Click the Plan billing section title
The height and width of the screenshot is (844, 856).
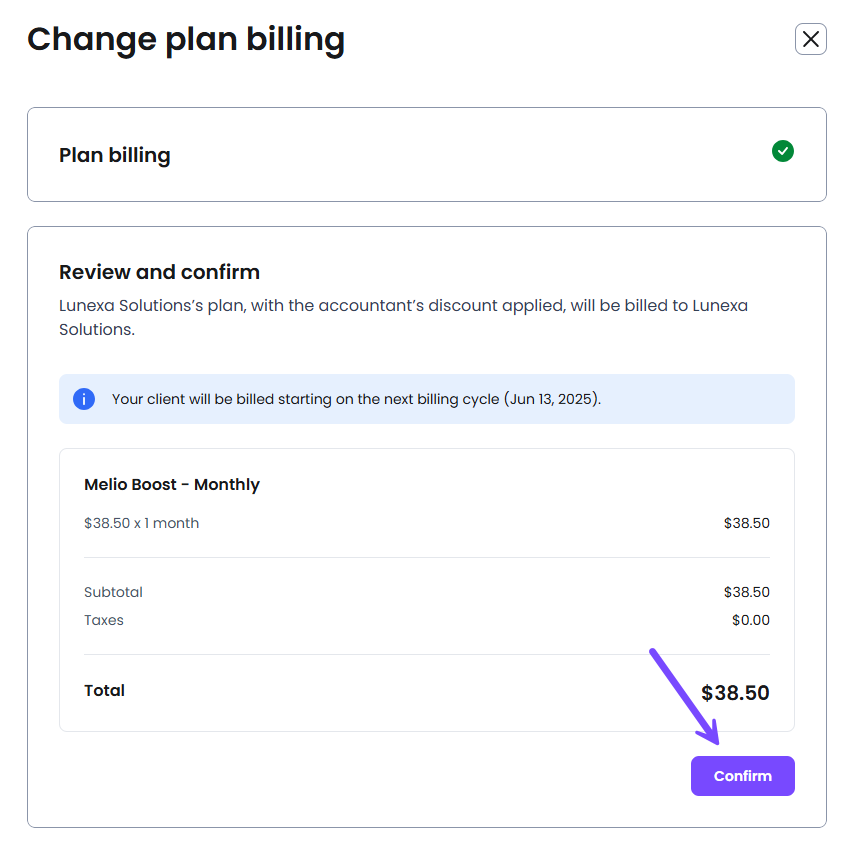(115, 155)
